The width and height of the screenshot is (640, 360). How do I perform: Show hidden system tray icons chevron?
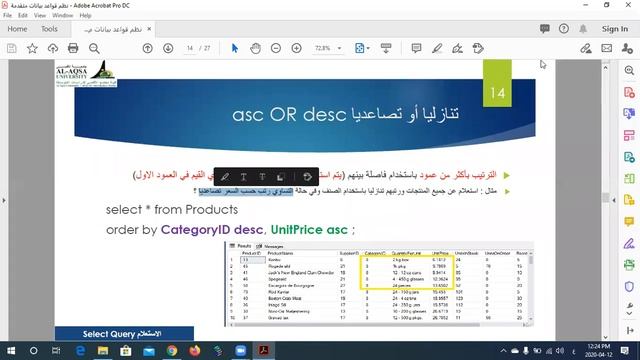click(503, 351)
